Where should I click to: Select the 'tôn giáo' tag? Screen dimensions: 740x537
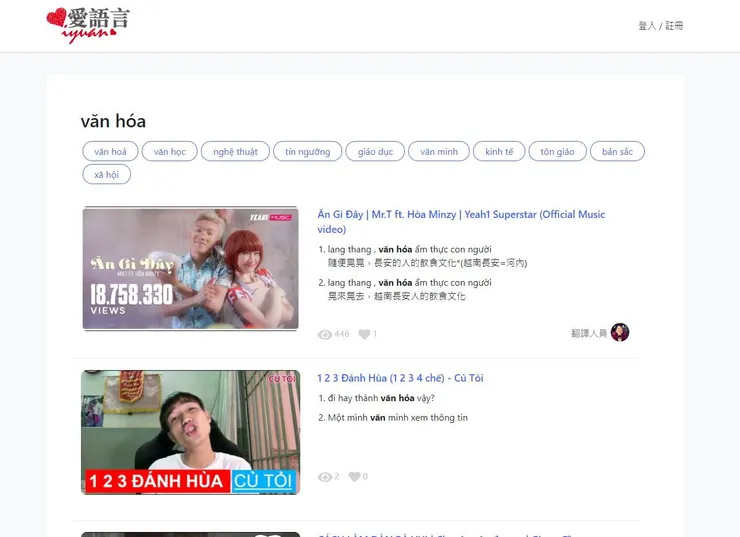(557, 151)
